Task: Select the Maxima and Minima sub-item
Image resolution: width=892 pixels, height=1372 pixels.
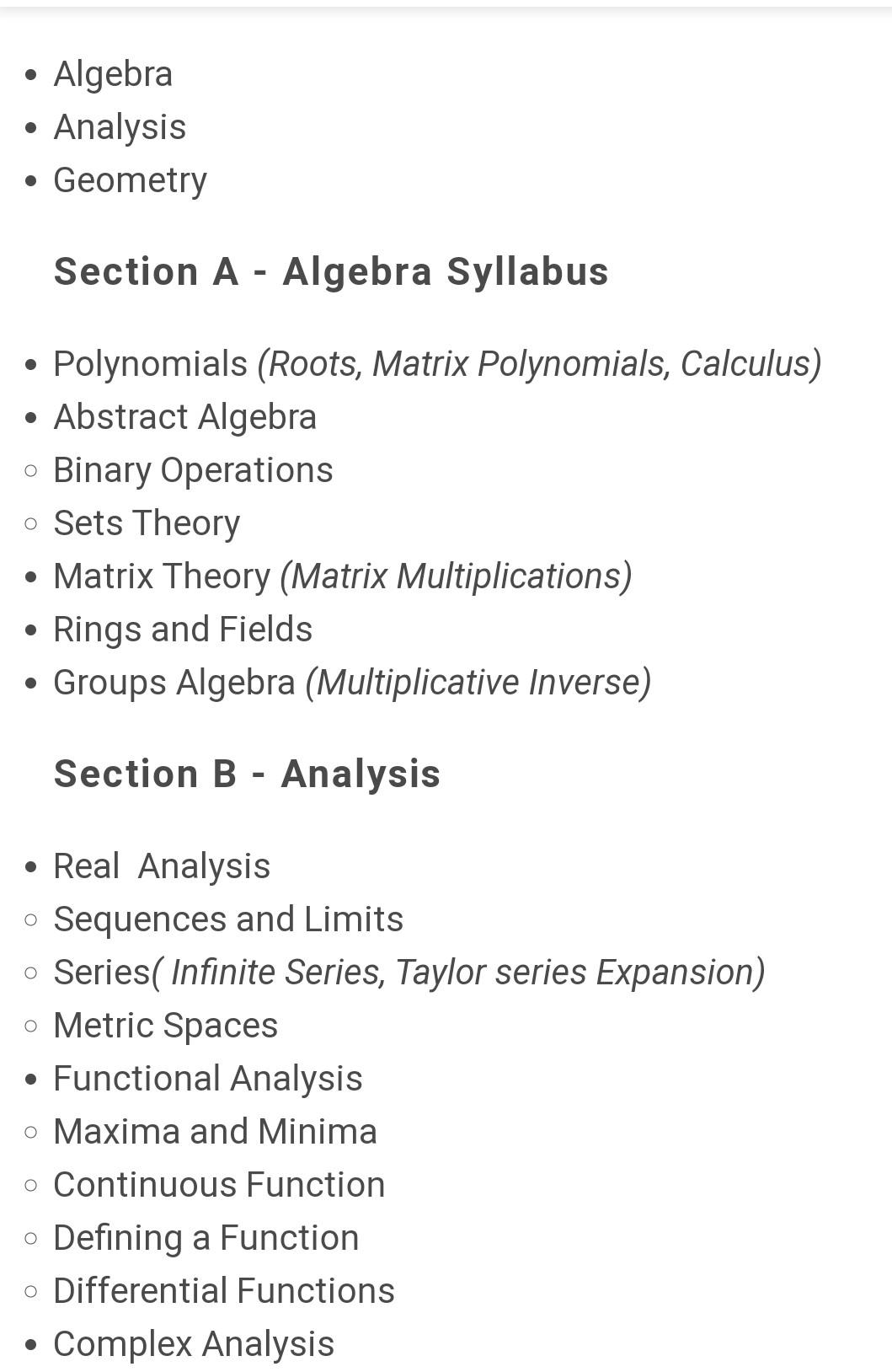Action: [215, 1132]
